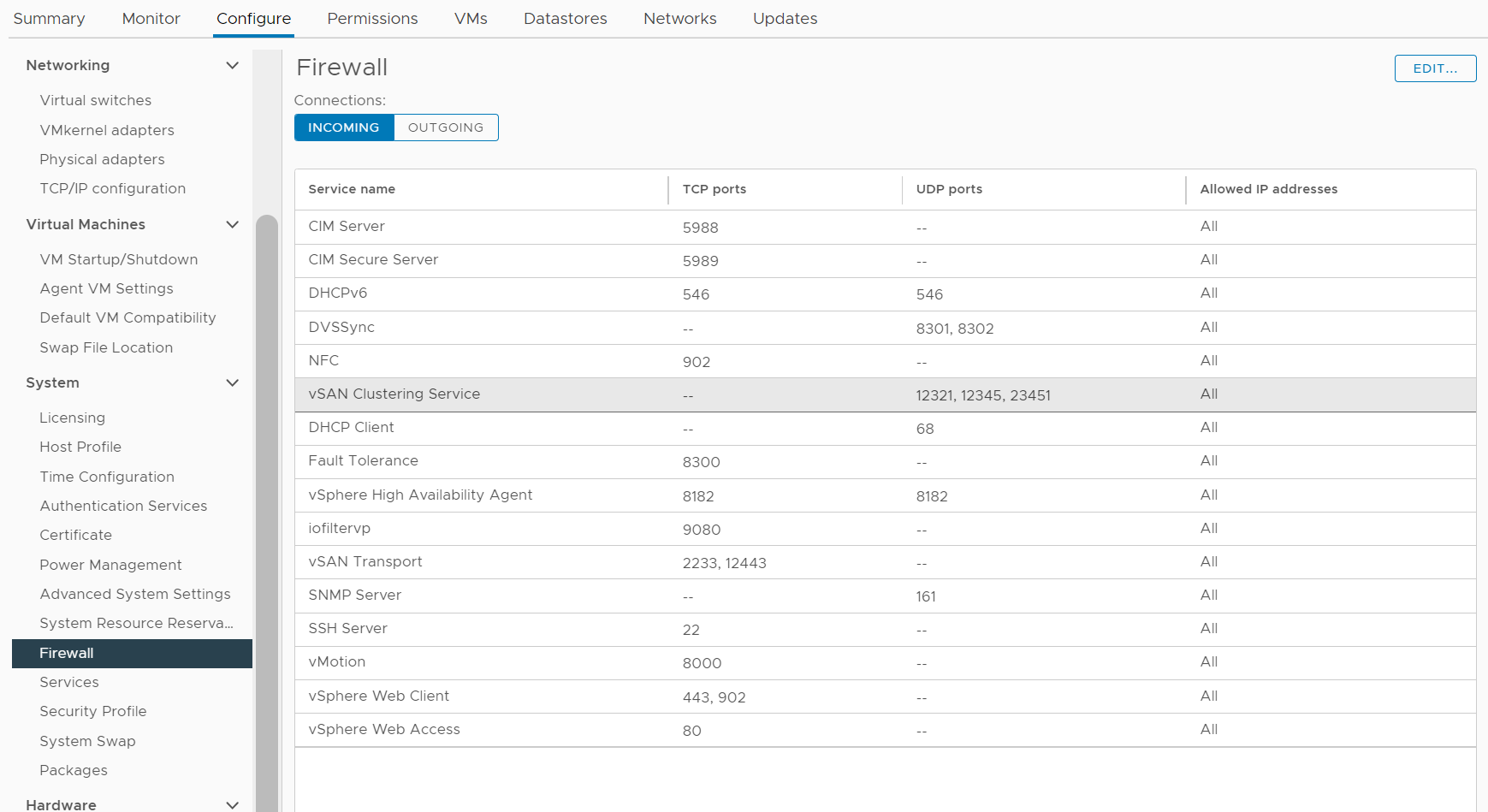Select vSphere High Availability Agent row
This screenshot has height=812, width=1488.
coord(885,495)
